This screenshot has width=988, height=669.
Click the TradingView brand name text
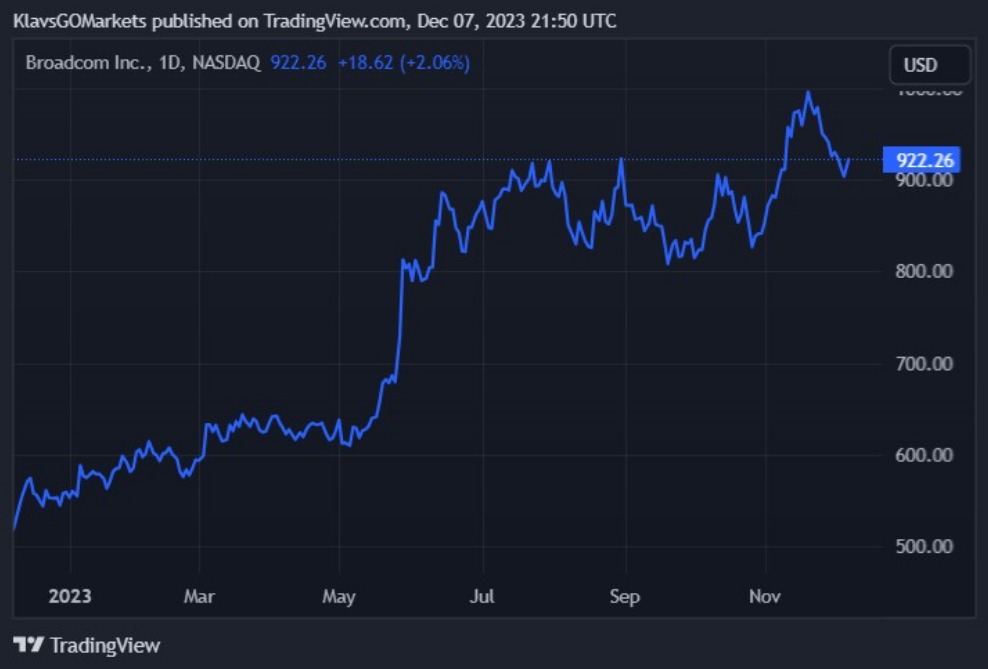click(x=105, y=645)
